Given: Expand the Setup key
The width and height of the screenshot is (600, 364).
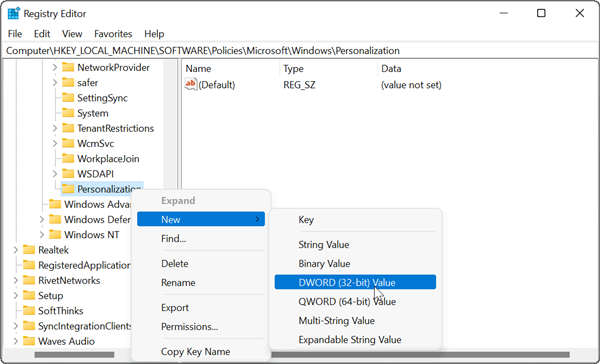Looking at the screenshot, I should point(16,295).
